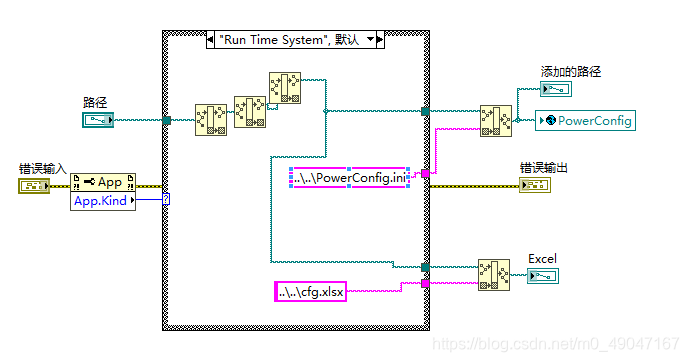The height and width of the screenshot is (362, 689).
Task: Click the teal output tunnel feeding PowerConfig Build Path
Action: click(425, 111)
